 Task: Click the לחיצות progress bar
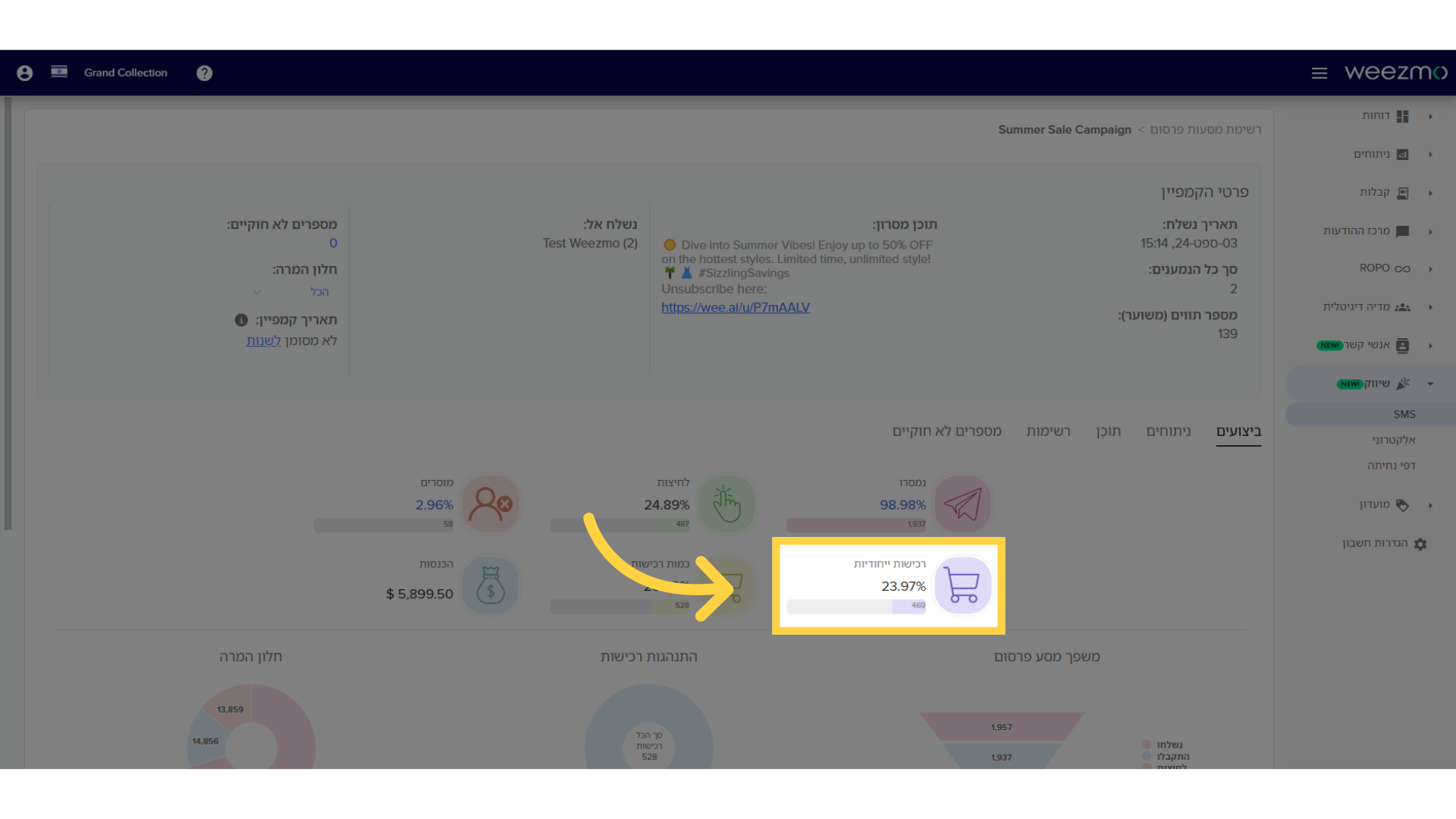(x=620, y=525)
